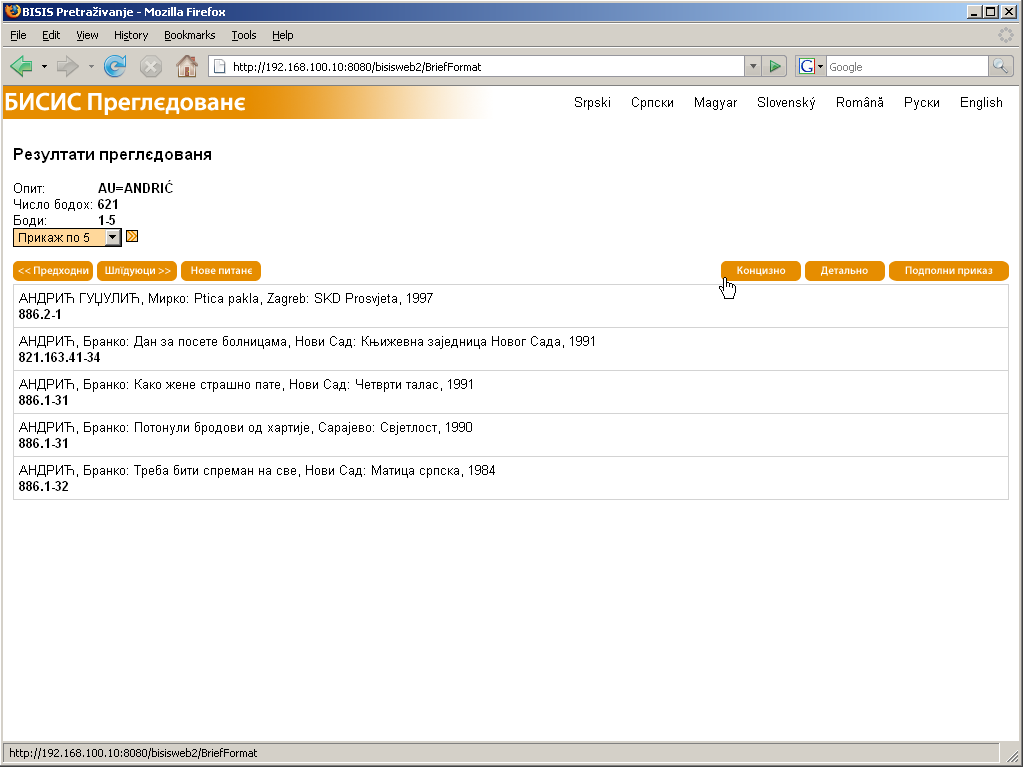Go to the Home page icon
1023x767 pixels.
(x=187, y=66)
